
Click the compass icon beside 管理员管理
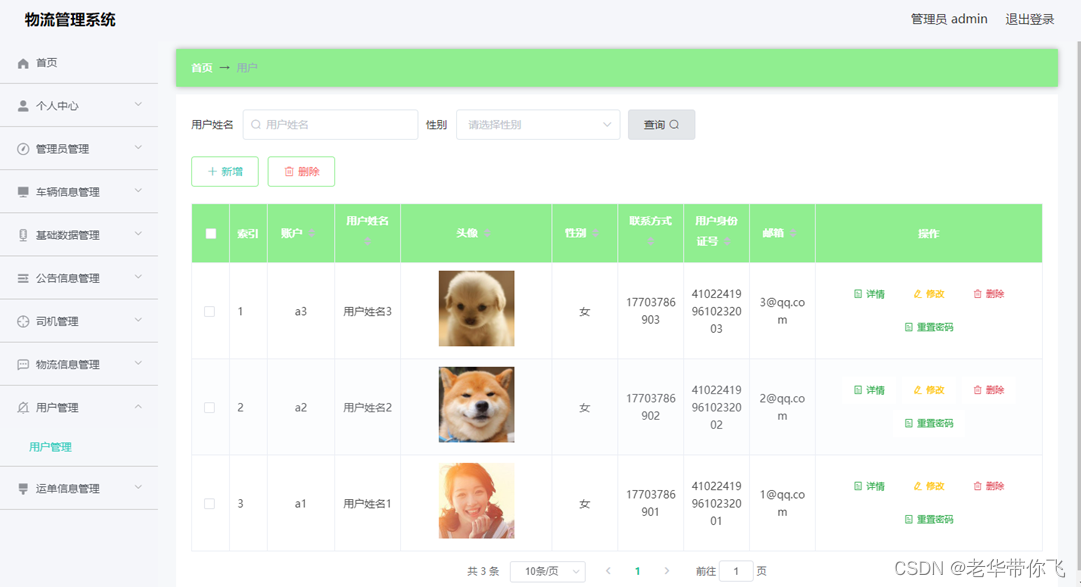(x=23, y=149)
